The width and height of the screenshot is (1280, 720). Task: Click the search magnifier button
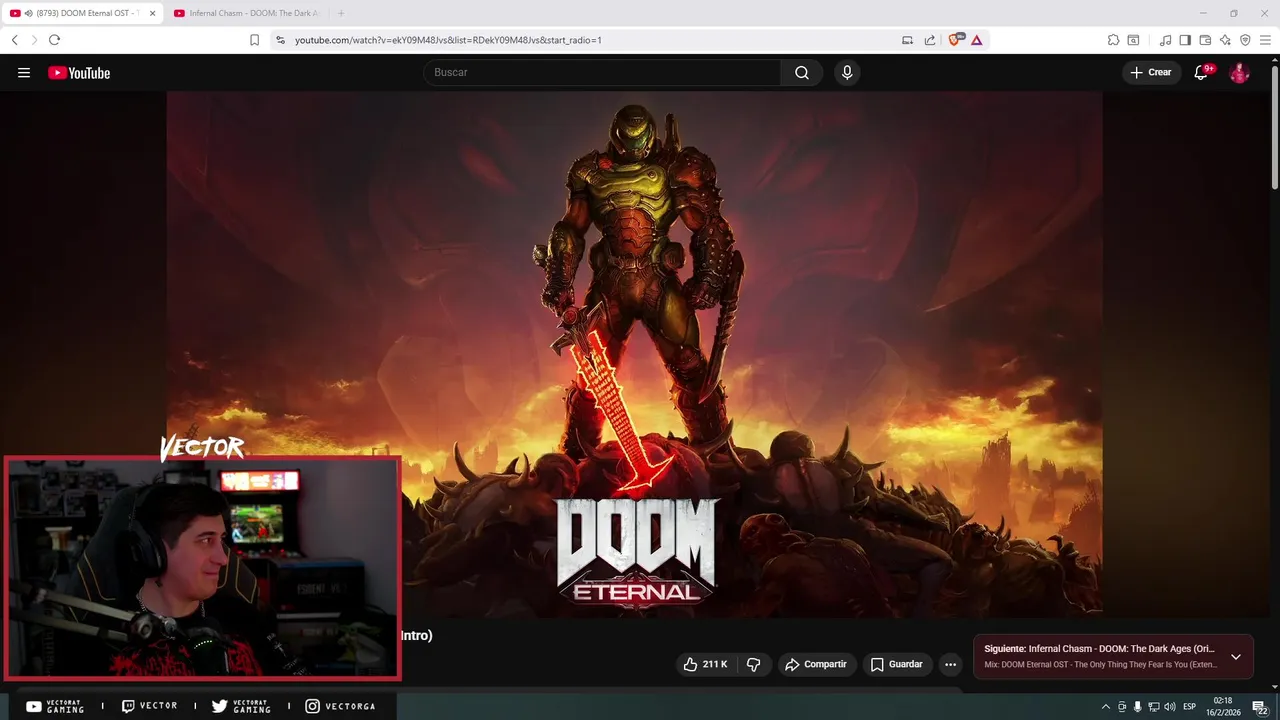(x=802, y=72)
